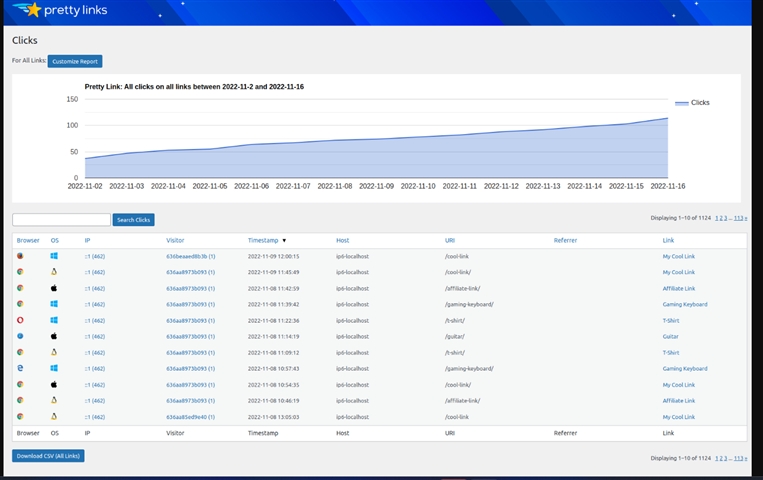Click the Linux penguin icon at 11:45:49 row
The width and height of the screenshot is (763, 480).
[54, 272]
